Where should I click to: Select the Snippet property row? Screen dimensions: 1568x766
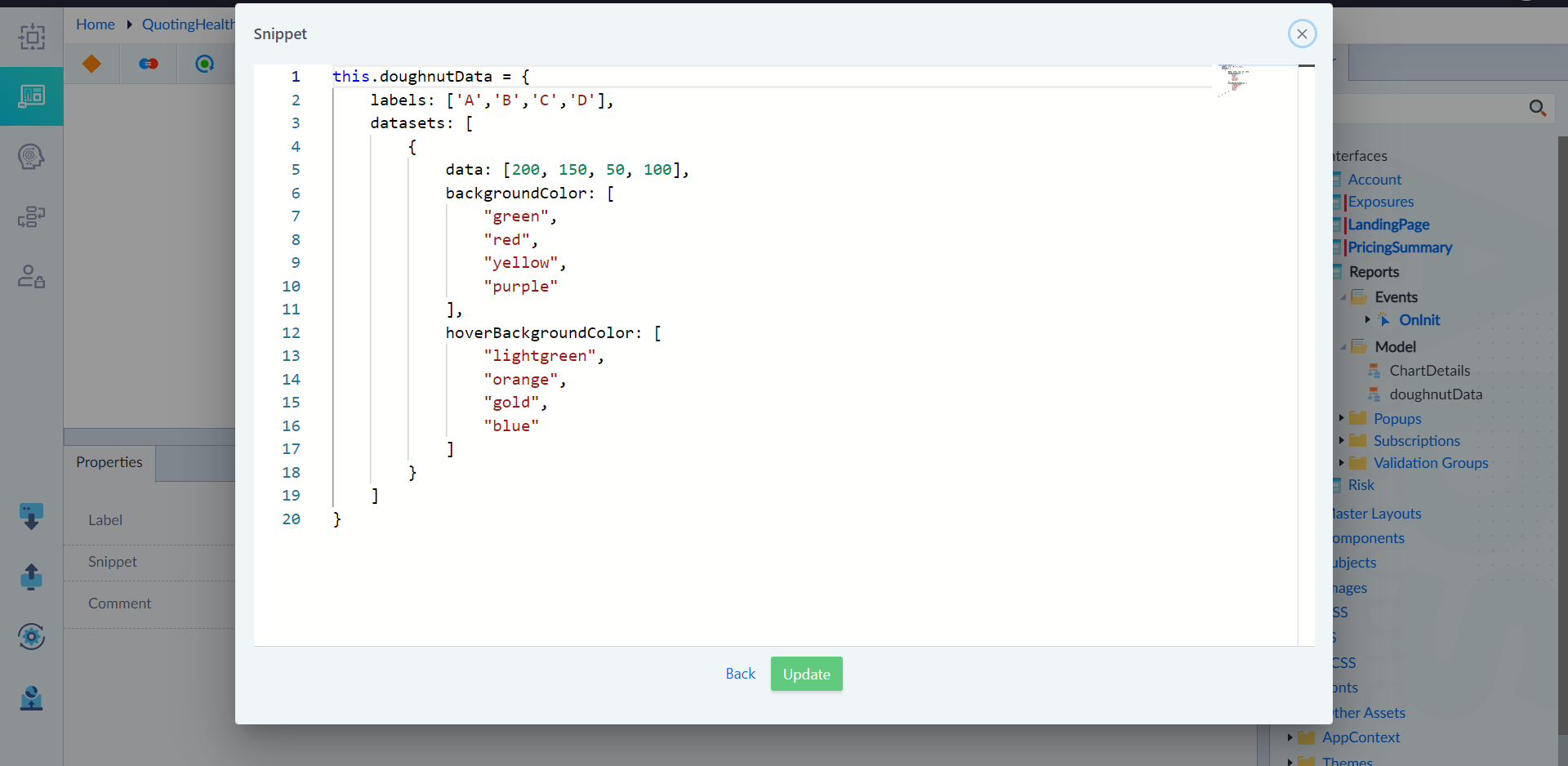tap(149, 562)
